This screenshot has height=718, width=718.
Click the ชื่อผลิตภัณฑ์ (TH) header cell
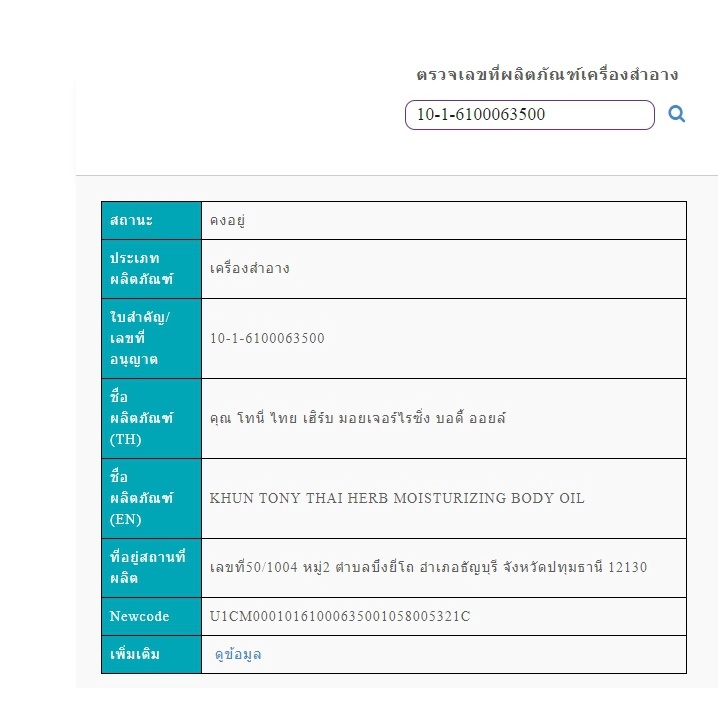coord(151,419)
